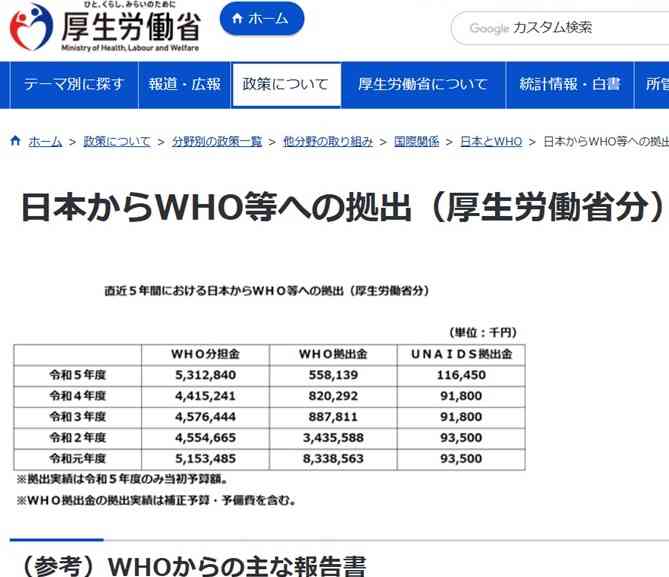Open 分野別の政策一覧 breadcrumb link
The image size is (669, 577).
tap(217, 142)
